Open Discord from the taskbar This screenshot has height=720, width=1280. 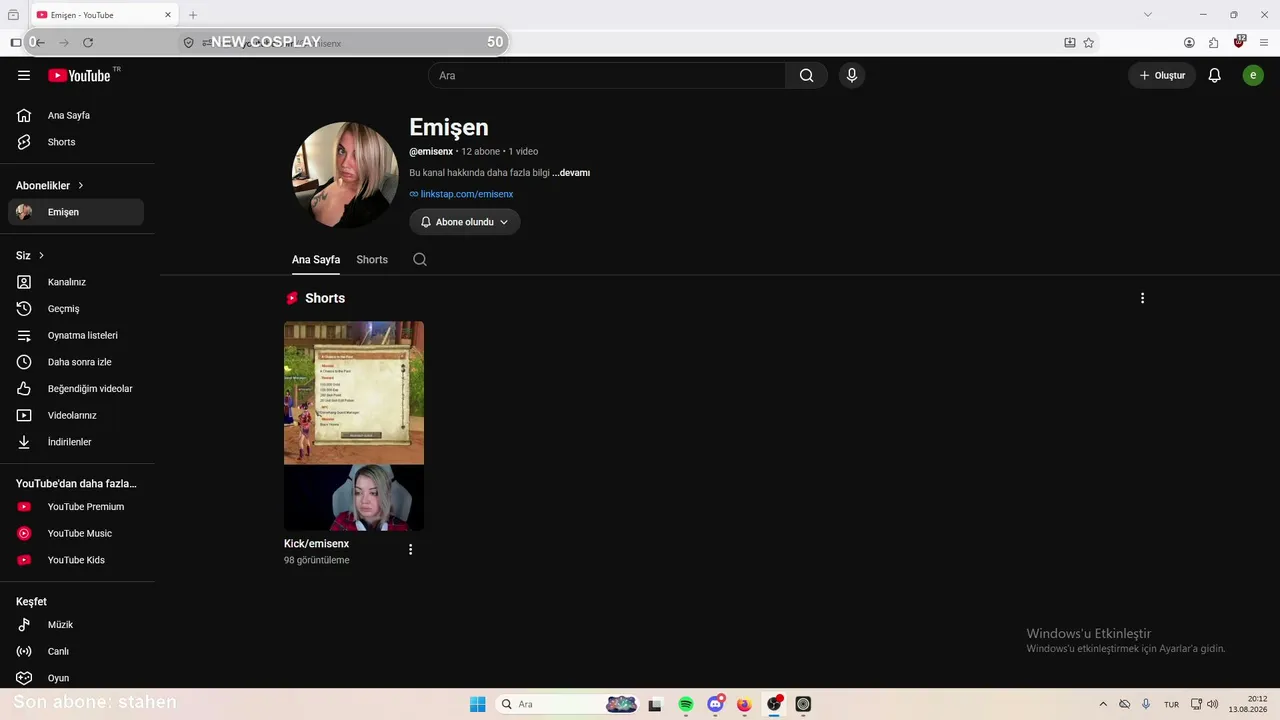click(x=715, y=704)
